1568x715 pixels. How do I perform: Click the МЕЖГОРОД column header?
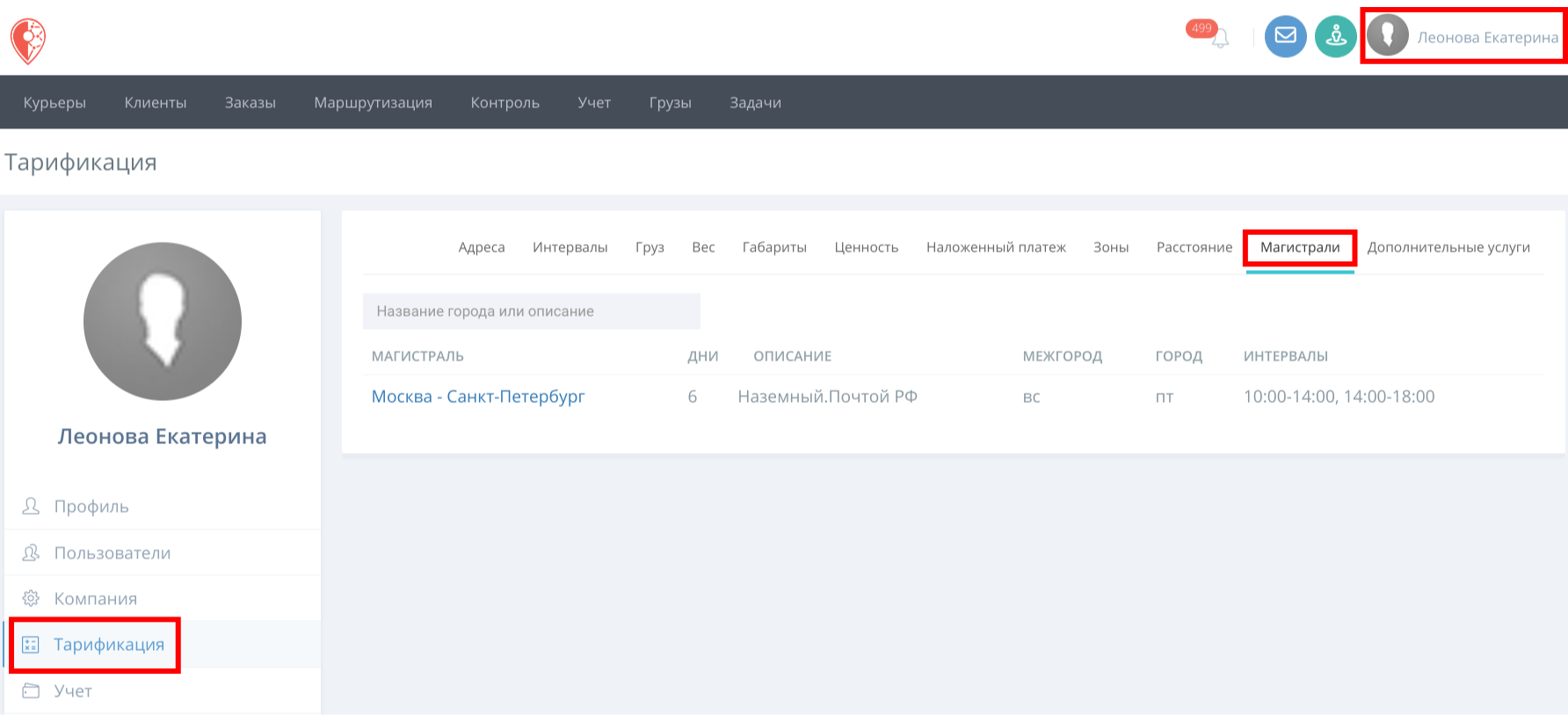pos(1063,356)
